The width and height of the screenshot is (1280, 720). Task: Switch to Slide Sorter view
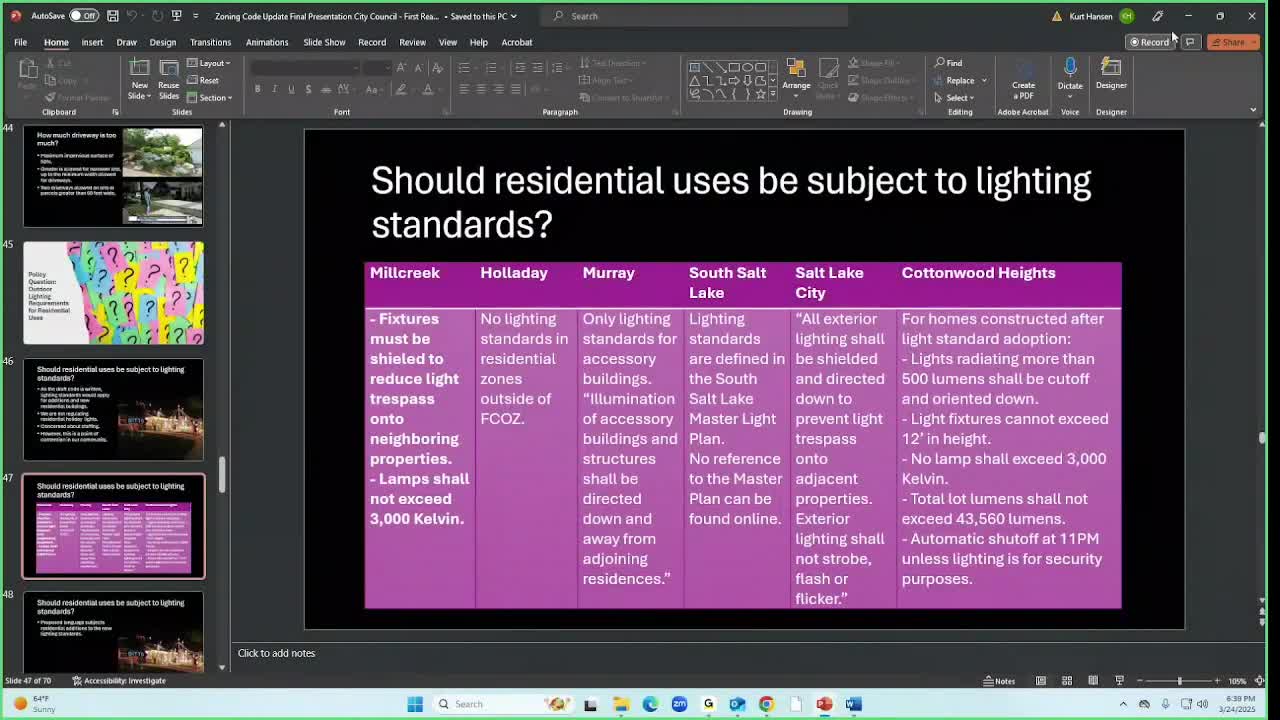tap(1067, 681)
